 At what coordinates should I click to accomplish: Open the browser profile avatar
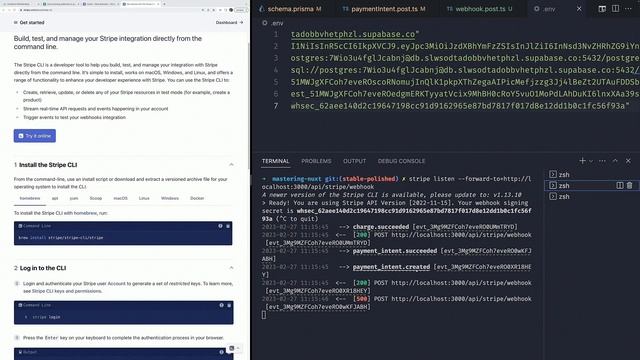coord(231,10)
